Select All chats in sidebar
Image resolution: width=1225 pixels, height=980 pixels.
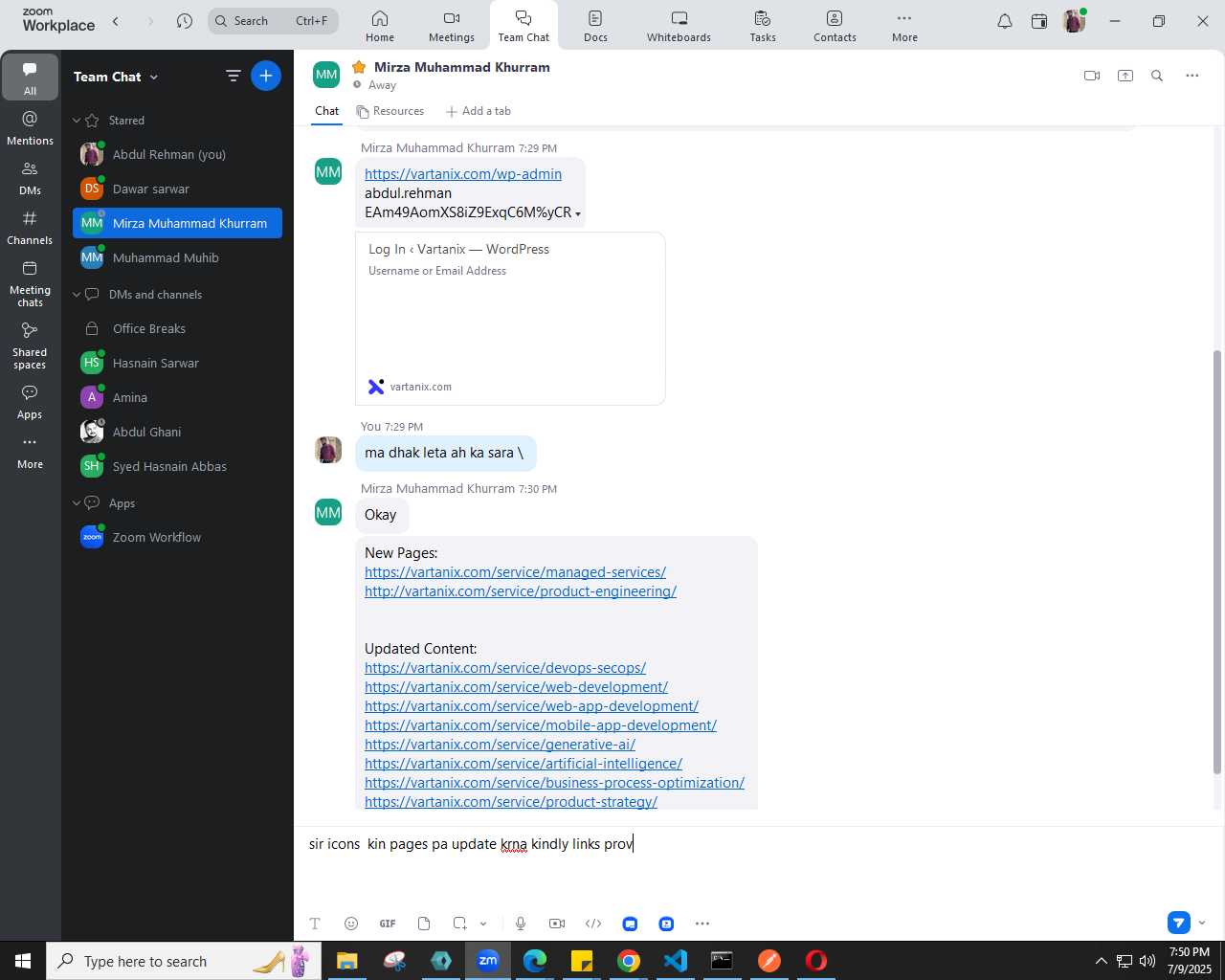tap(30, 78)
